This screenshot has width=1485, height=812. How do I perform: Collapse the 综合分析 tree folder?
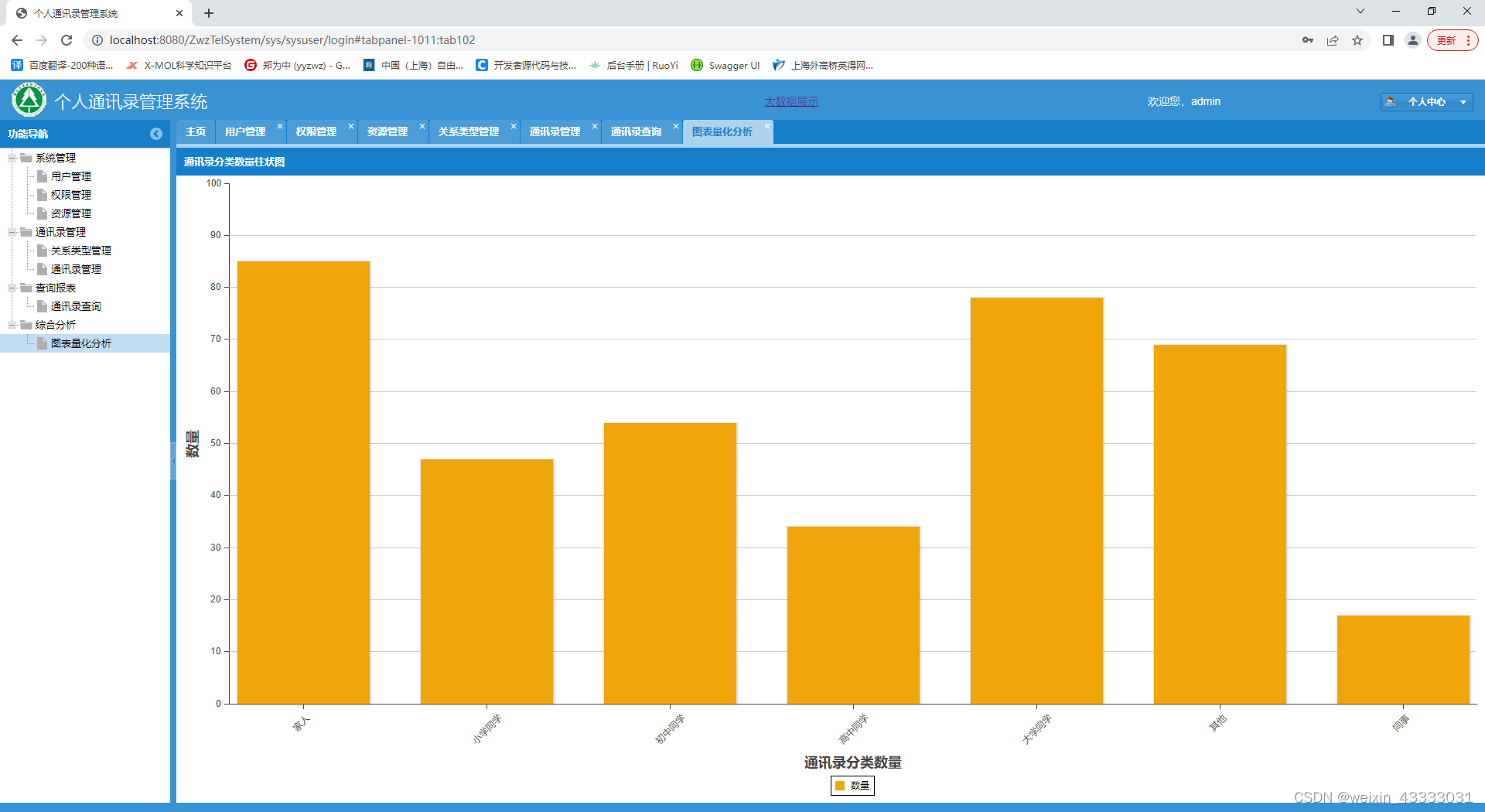(12, 325)
